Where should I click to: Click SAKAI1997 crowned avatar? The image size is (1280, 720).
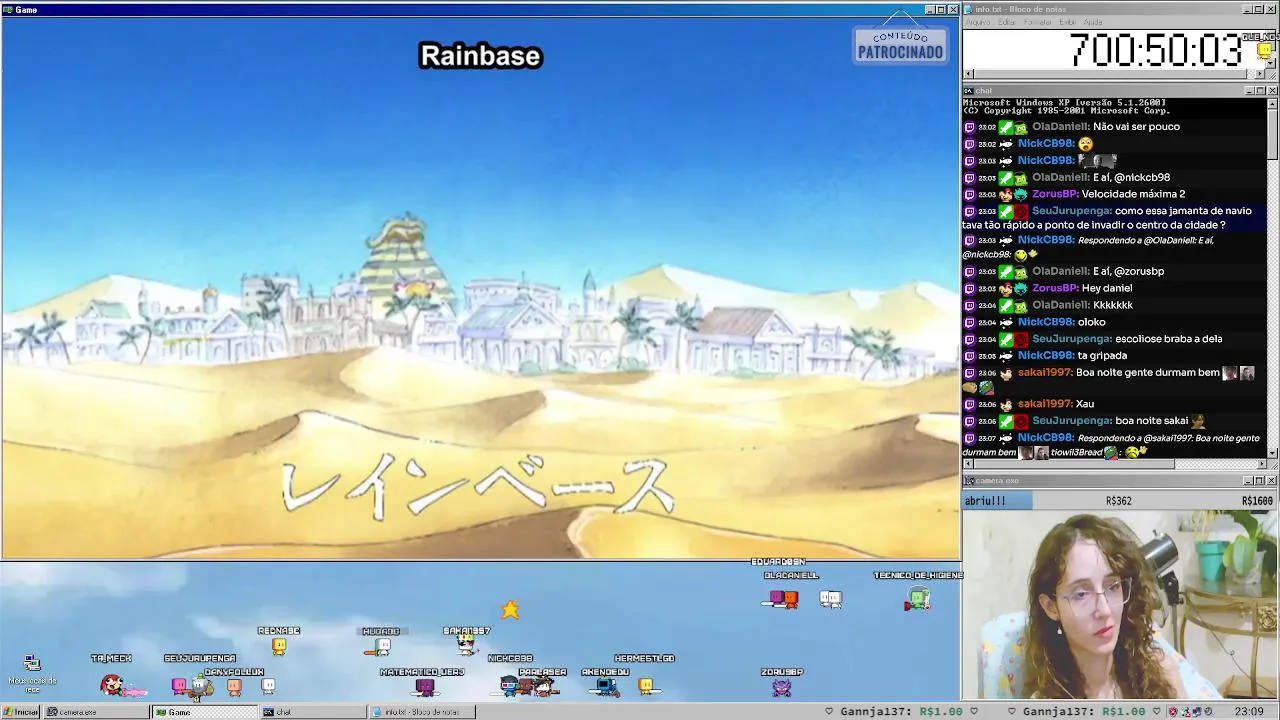466,645
